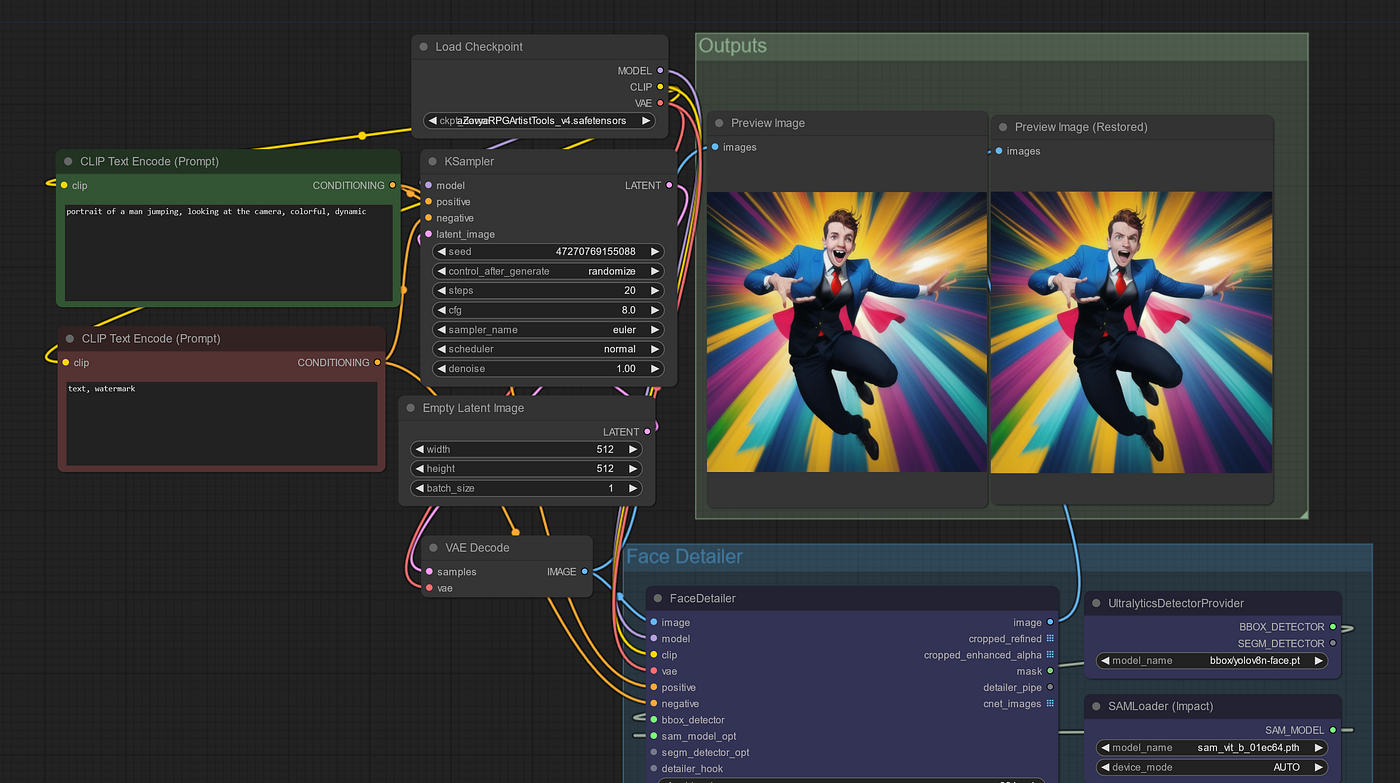Collapse the FaceDetailer node title dot
Viewport: 1400px width, 783px height.
(x=657, y=598)
